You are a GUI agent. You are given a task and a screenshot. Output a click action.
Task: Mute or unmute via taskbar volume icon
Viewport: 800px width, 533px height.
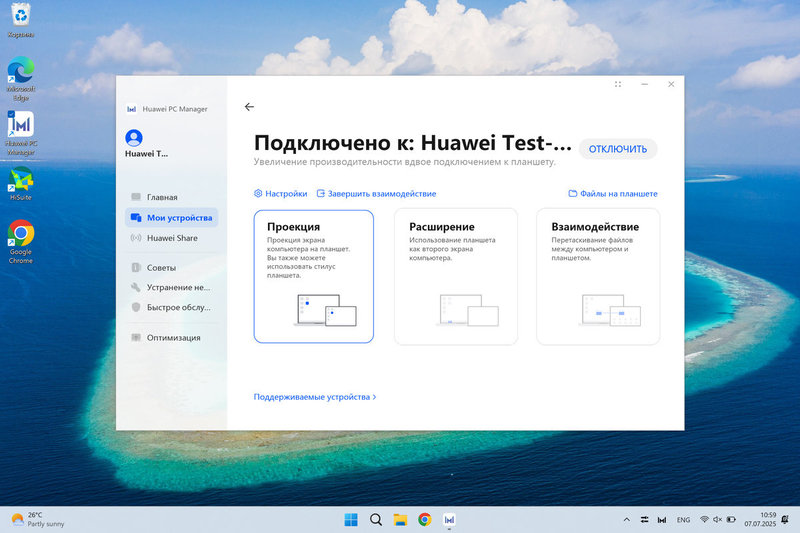718,520
